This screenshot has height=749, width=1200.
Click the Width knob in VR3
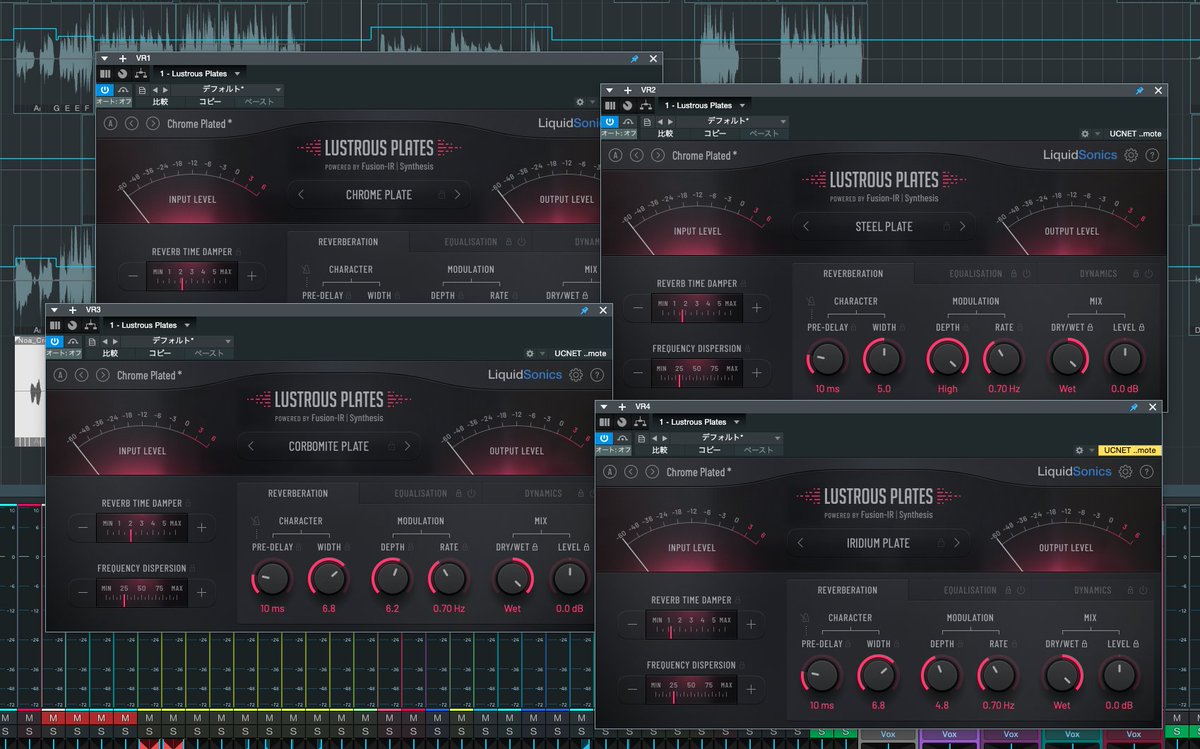point(328,578)
